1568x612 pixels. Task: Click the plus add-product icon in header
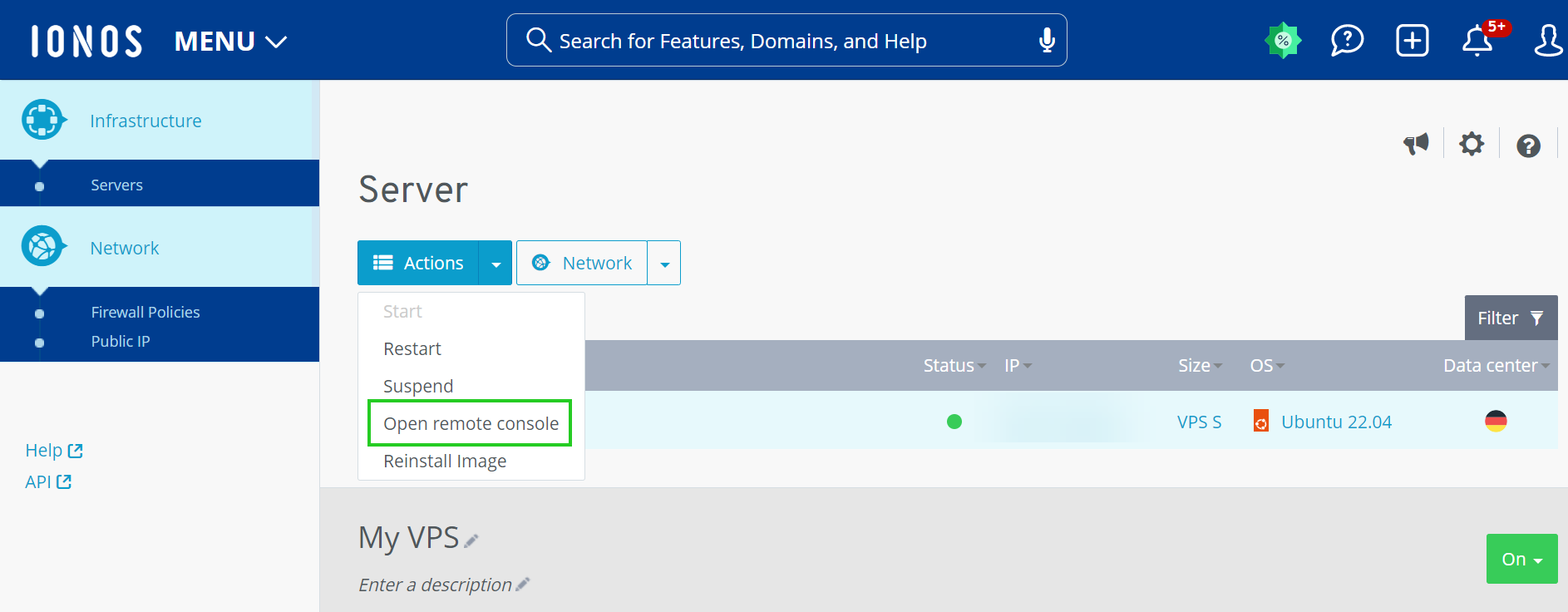point(1412,40)
